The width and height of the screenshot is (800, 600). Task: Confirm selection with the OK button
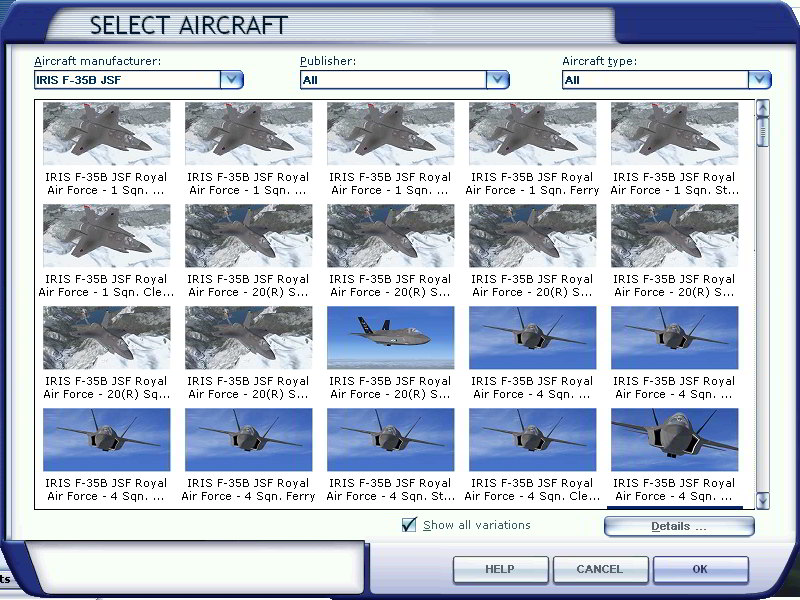pyautogui.click(x=699, y=569)
